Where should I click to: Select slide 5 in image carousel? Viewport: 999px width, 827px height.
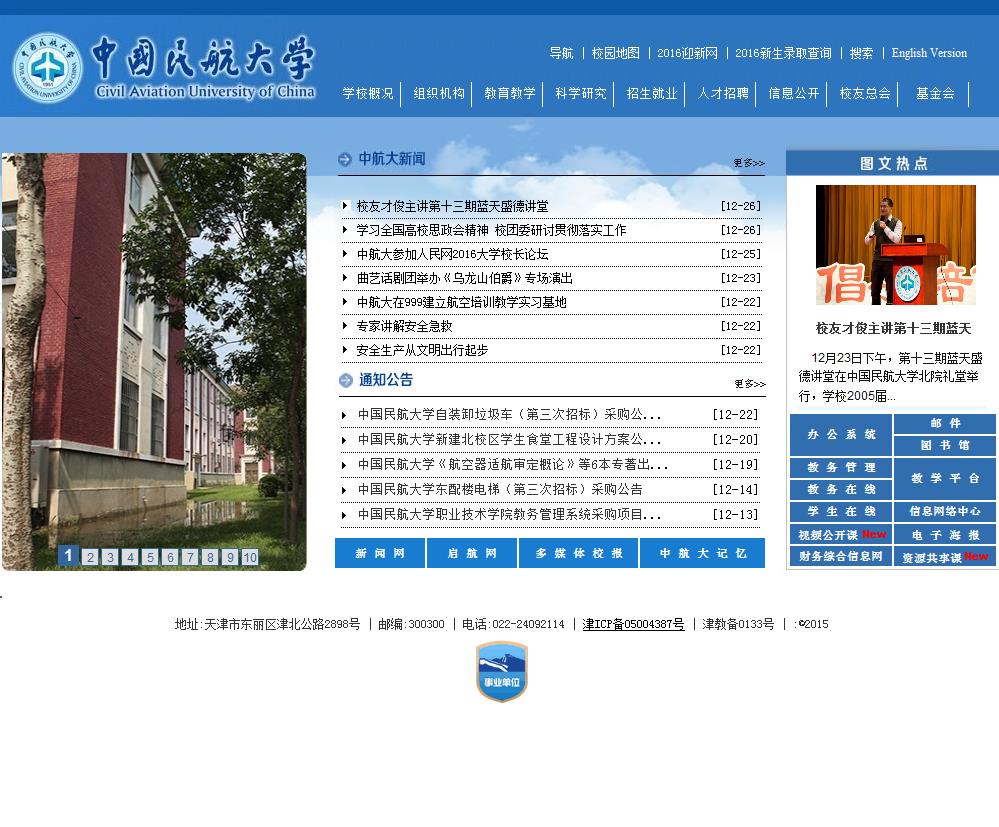(x=150, y=557)
